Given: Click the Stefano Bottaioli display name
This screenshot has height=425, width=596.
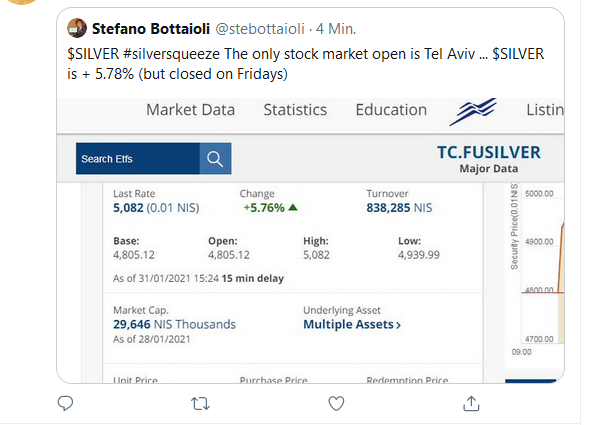Looking at the screenshot, I should (151, 29).
